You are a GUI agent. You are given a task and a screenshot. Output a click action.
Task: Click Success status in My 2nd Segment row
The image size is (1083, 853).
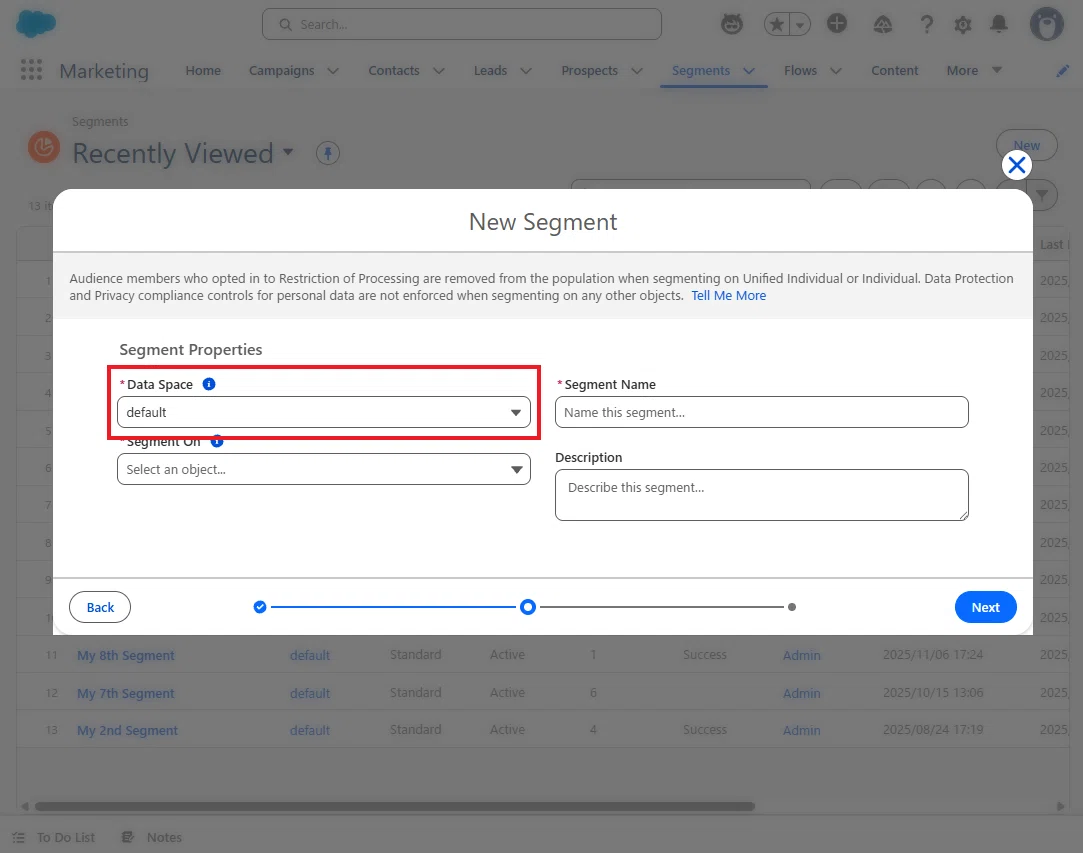[705, 729]
